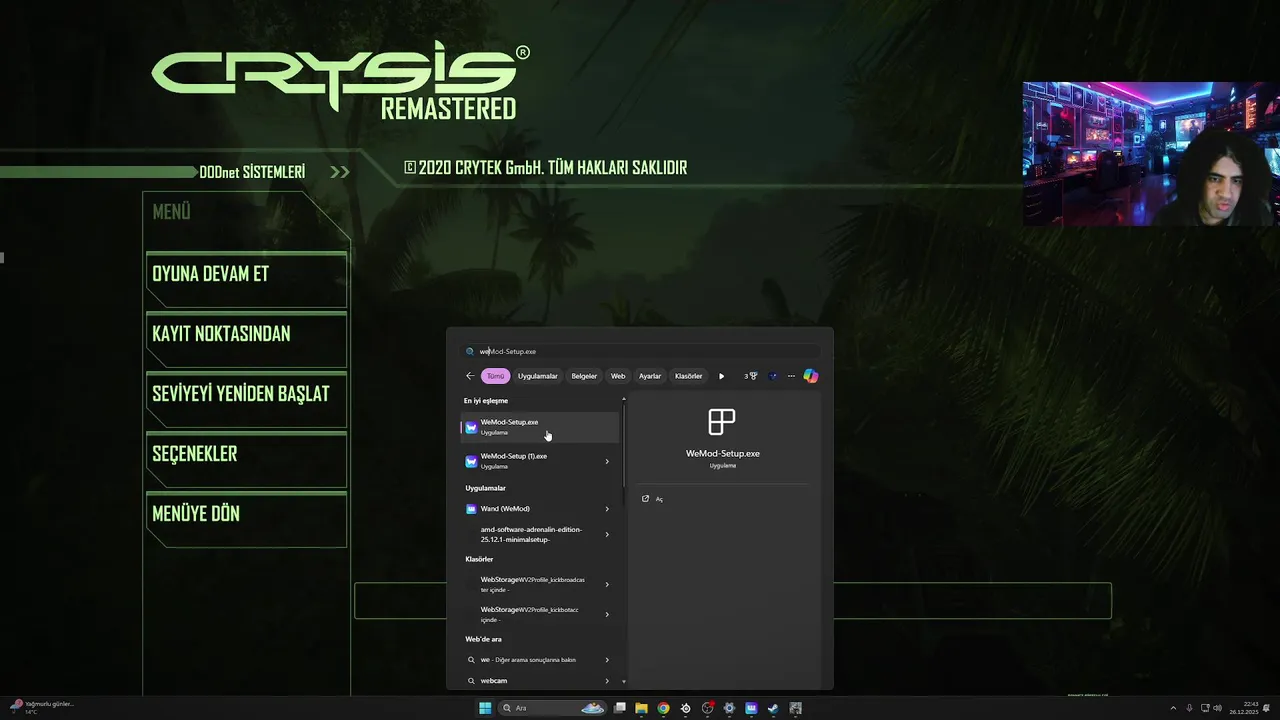The height and width of the screenshot is (720, 1280).
Task: Switch to the Klasörler filter tab
Action: point(689,376)
